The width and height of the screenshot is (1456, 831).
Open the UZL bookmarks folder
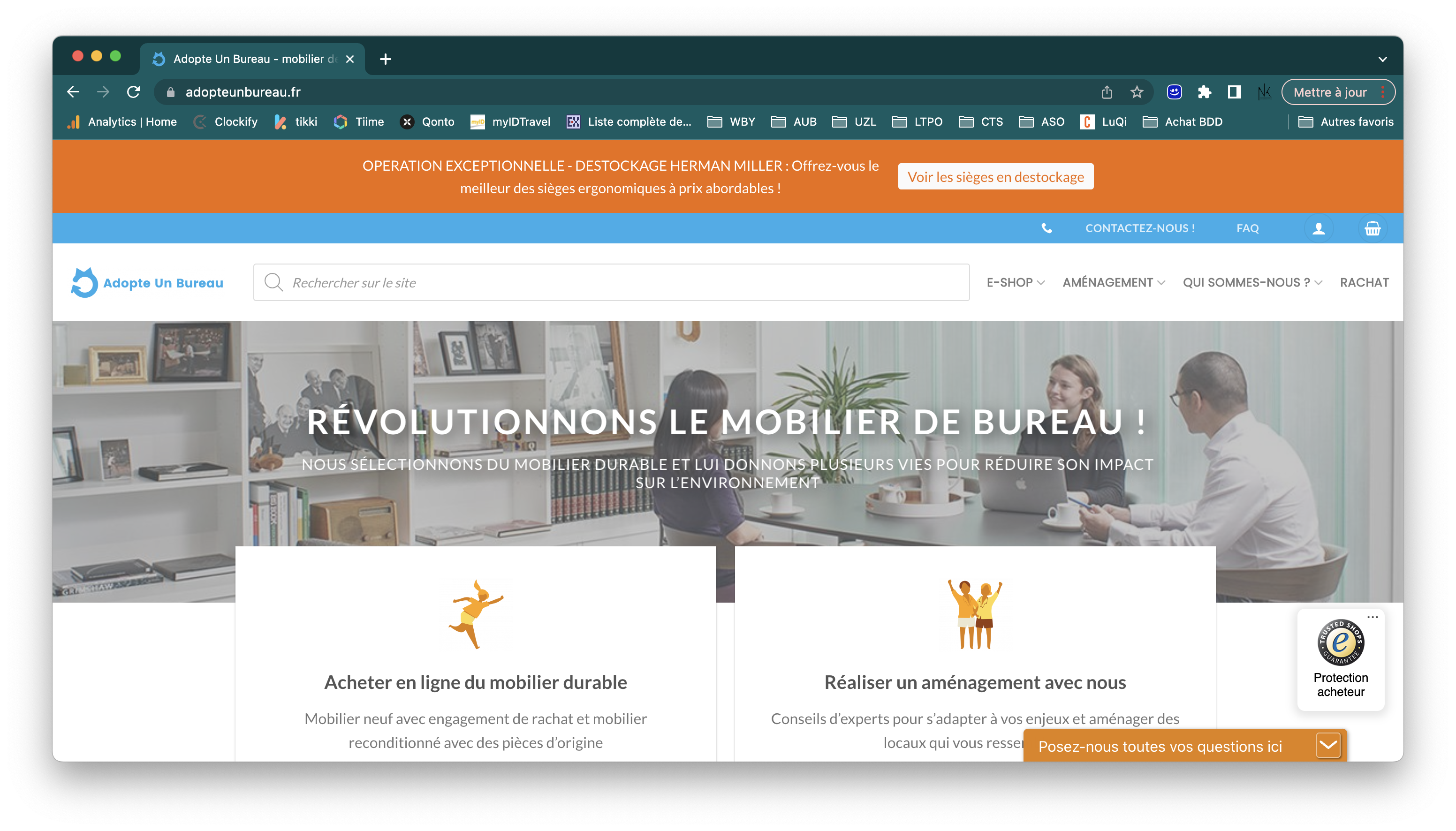click(854, 121)
